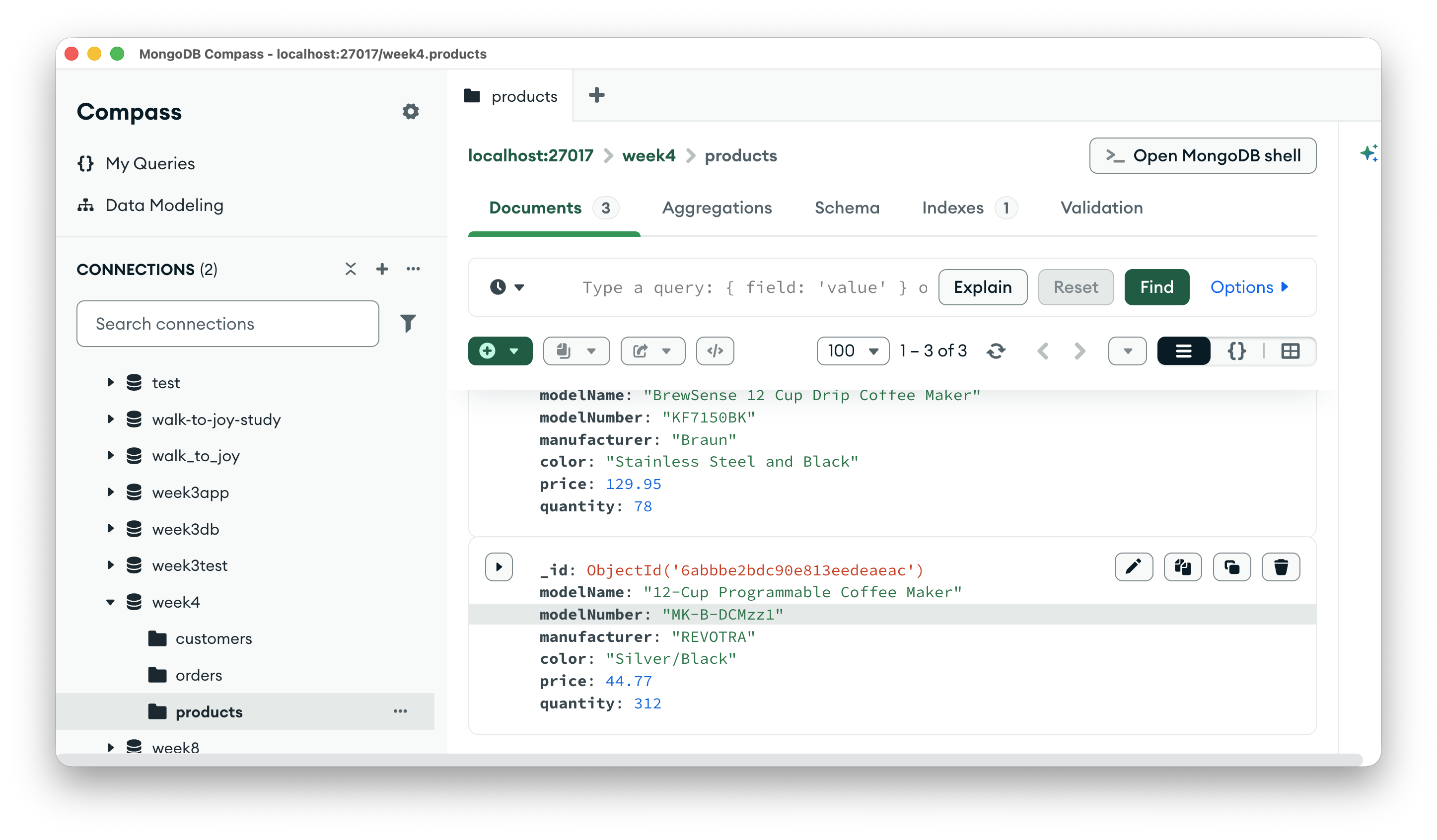This screenshot has width=1437, height=840.
Task: Click into the query filter input
Action: [754, 287]
